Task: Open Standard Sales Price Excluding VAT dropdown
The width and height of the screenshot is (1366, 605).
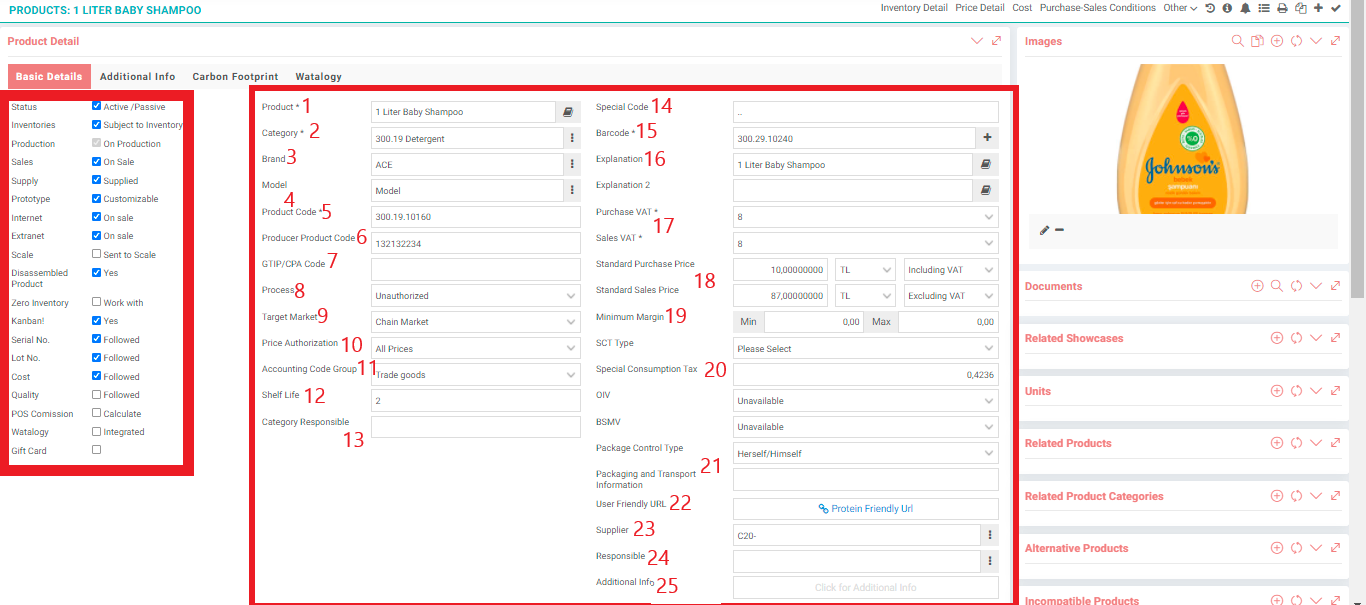Action: (951, 296)
